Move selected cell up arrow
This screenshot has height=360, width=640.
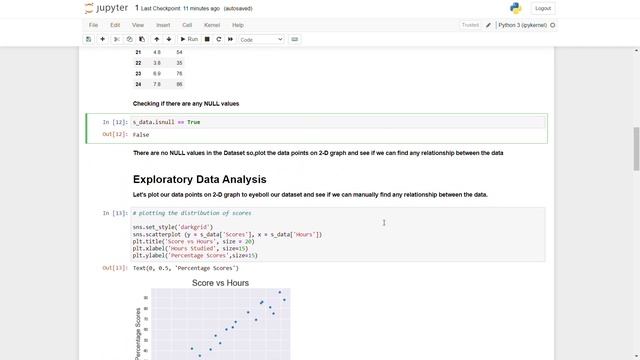coord(156,39)
